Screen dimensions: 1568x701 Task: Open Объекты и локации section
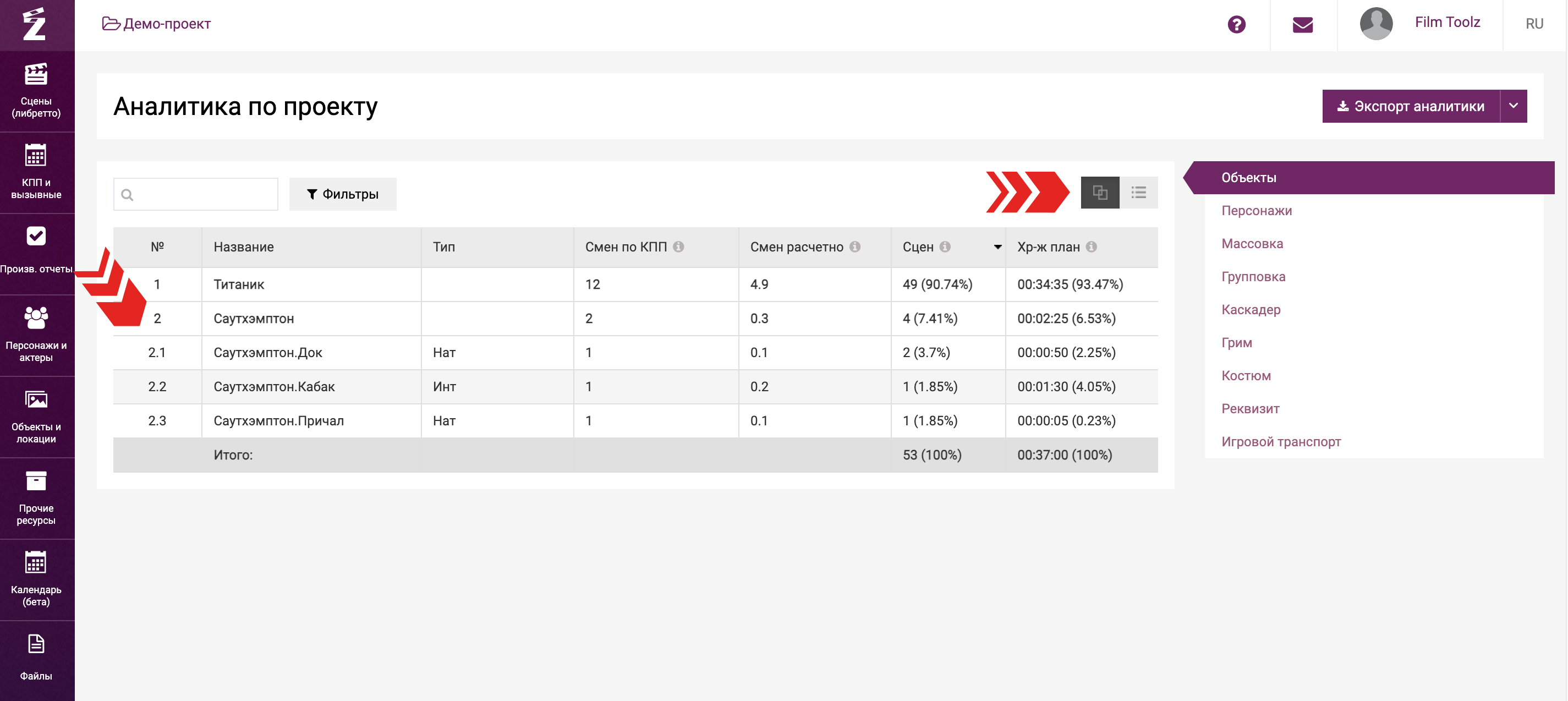point(36,417)
